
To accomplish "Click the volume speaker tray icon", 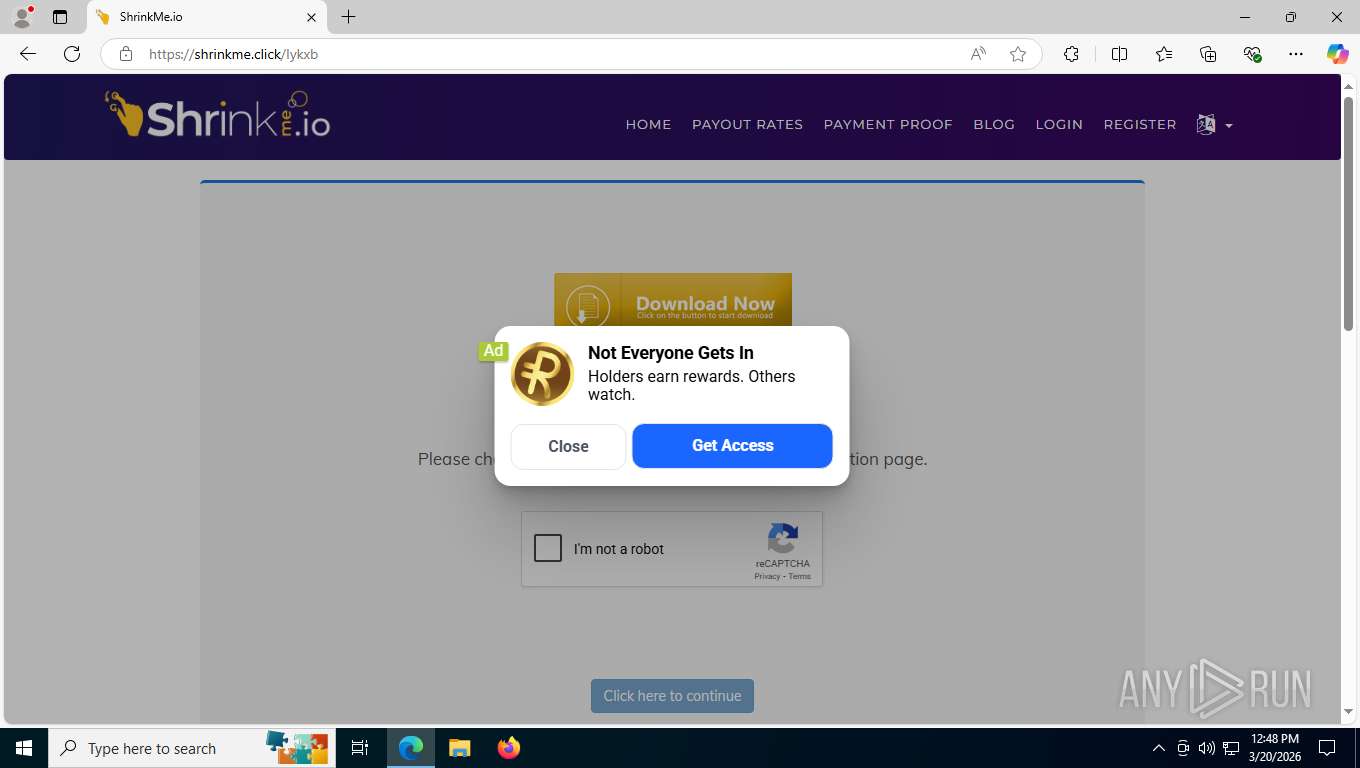I will pyautogui.click(x=1206, y=748).
